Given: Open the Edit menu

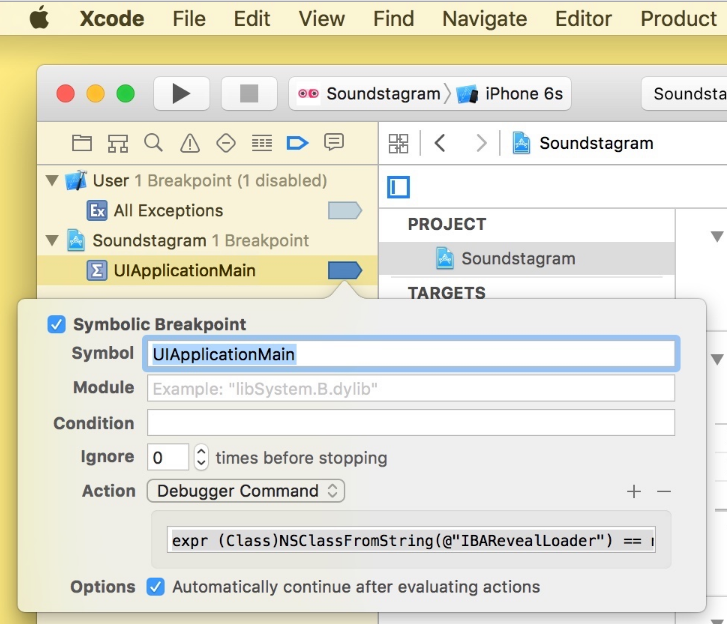Looking at the screenshot, I should tap(252, 19).
